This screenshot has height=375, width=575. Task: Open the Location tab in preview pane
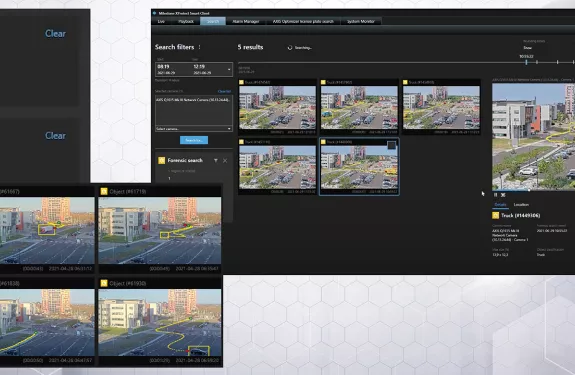point(521,205)
